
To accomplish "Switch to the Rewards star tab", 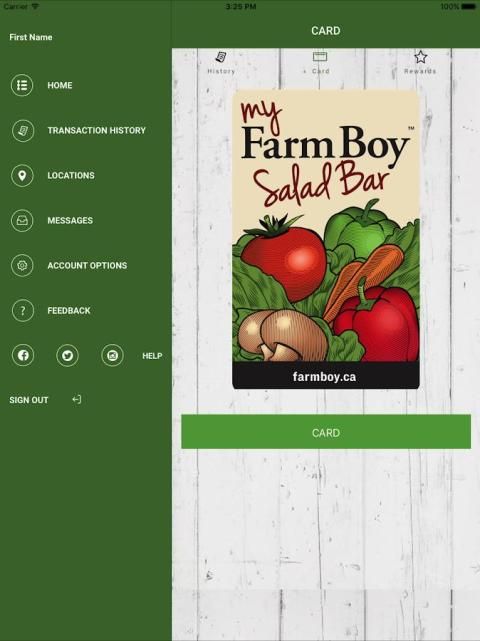I will point(420,63).
